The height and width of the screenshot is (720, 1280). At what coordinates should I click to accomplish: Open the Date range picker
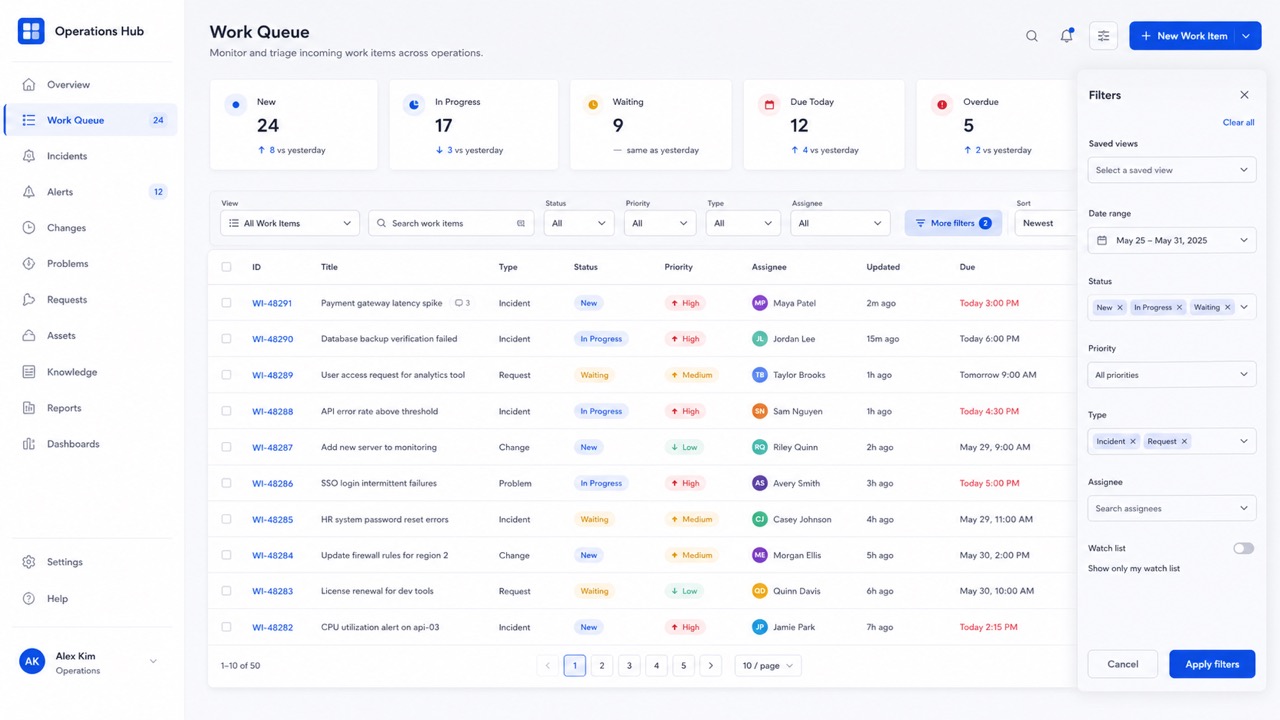click(x=1172, y=241)
